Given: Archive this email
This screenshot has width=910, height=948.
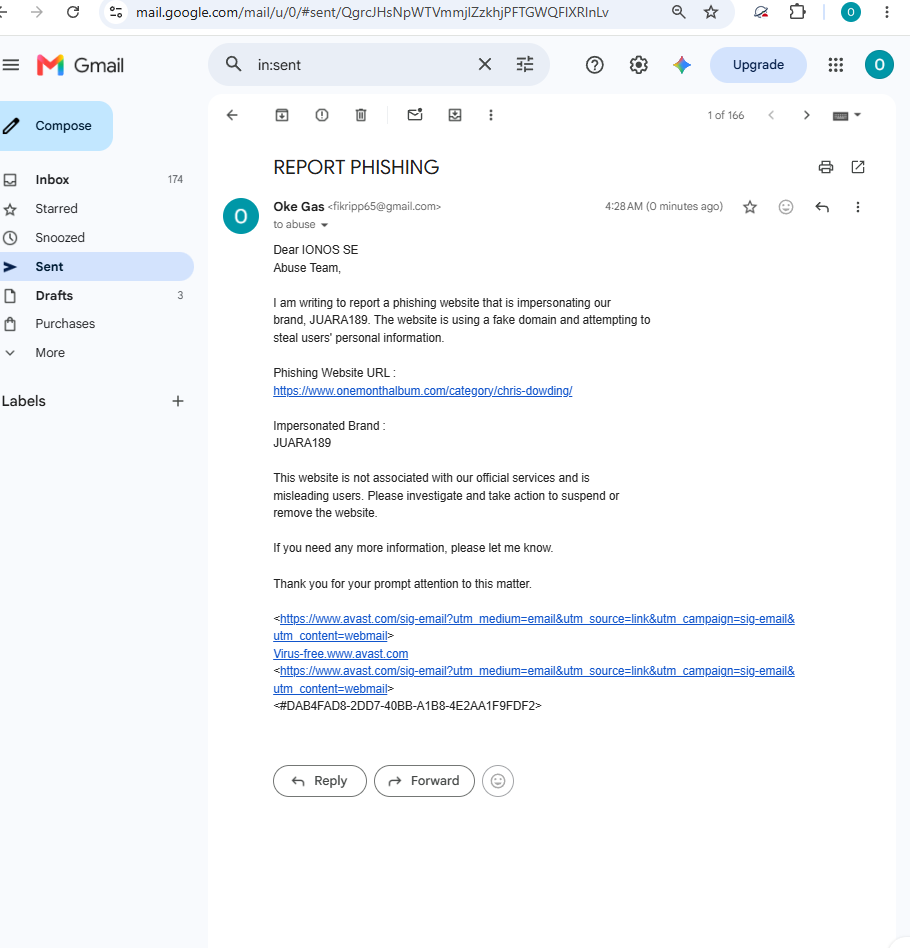Looking at the screenshot, I should pos(282,115).
